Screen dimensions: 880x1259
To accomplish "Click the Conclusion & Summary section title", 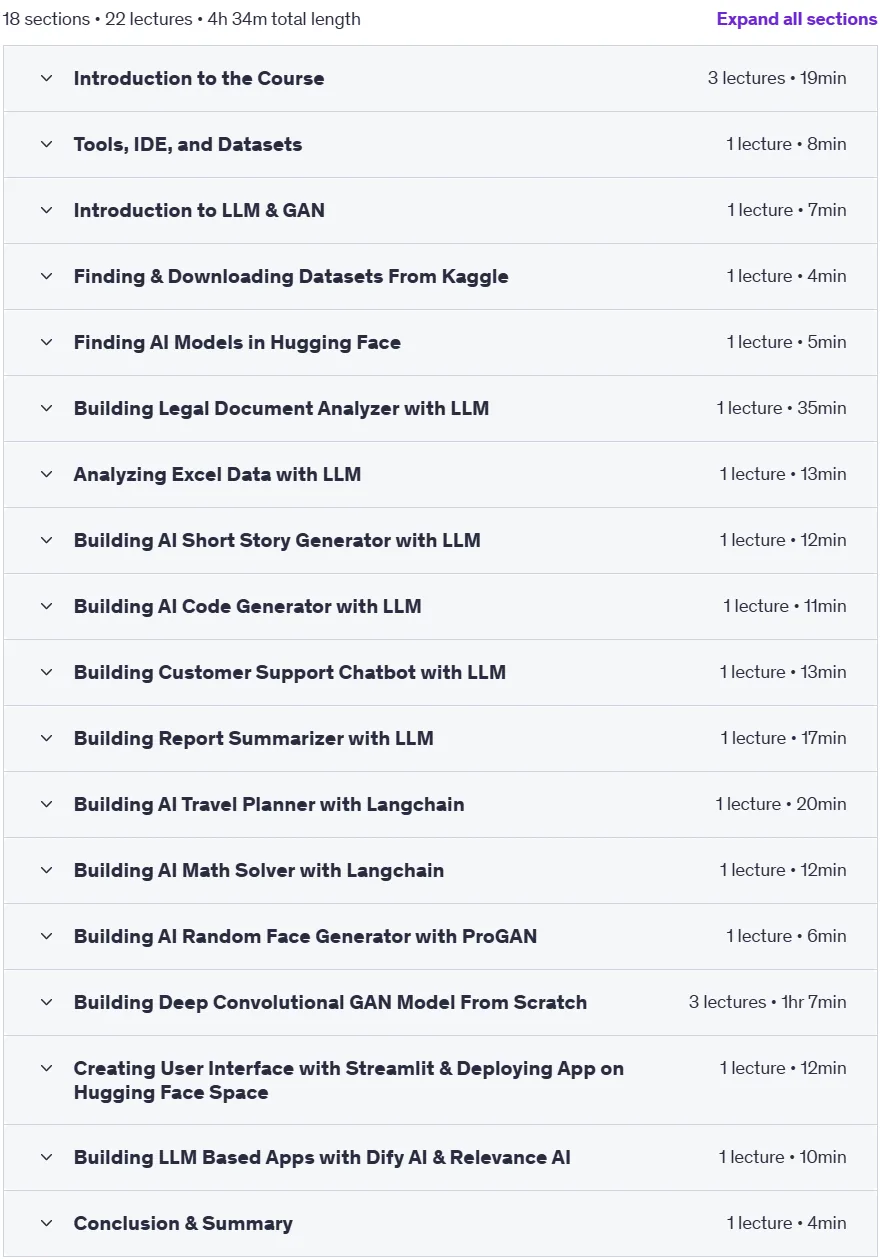I will (x=183, y=1223).
